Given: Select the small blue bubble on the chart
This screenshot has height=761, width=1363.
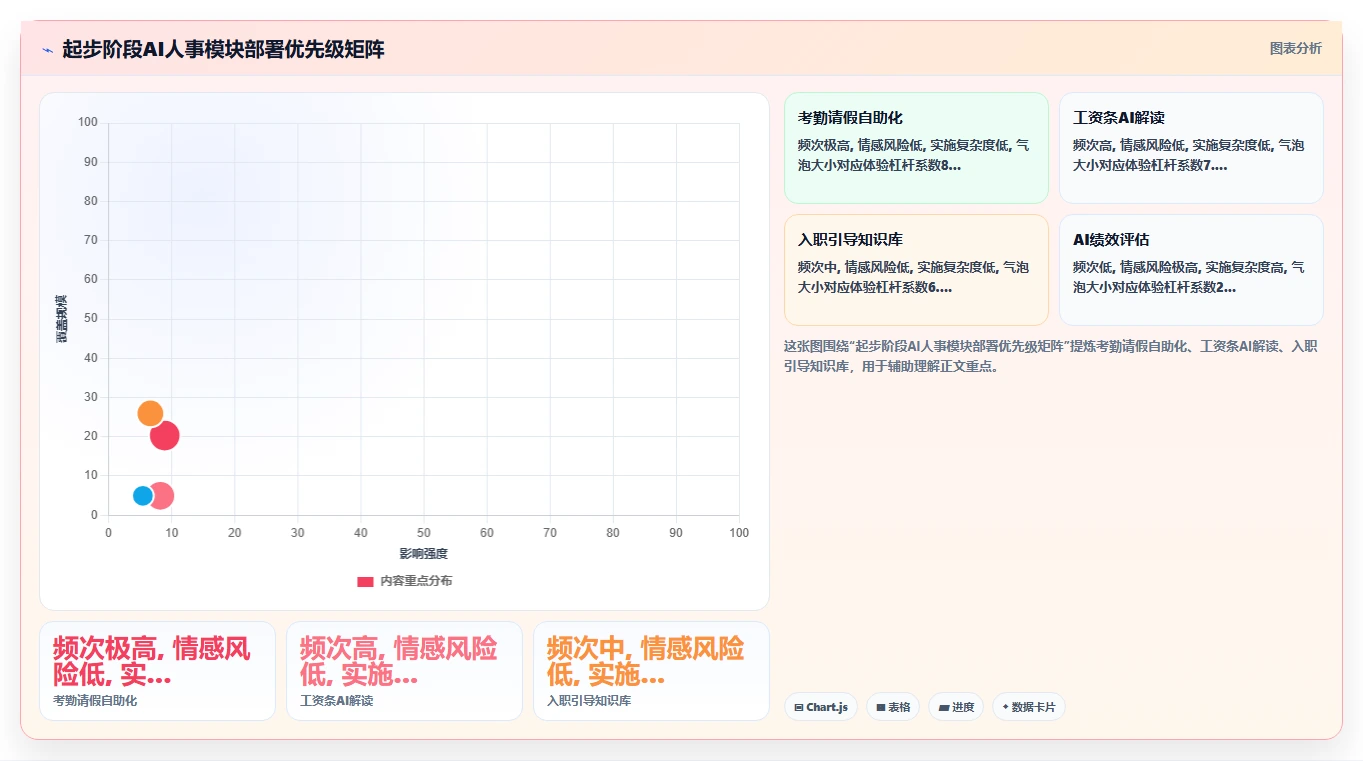Looking at the screenshot, I should 143,495.
